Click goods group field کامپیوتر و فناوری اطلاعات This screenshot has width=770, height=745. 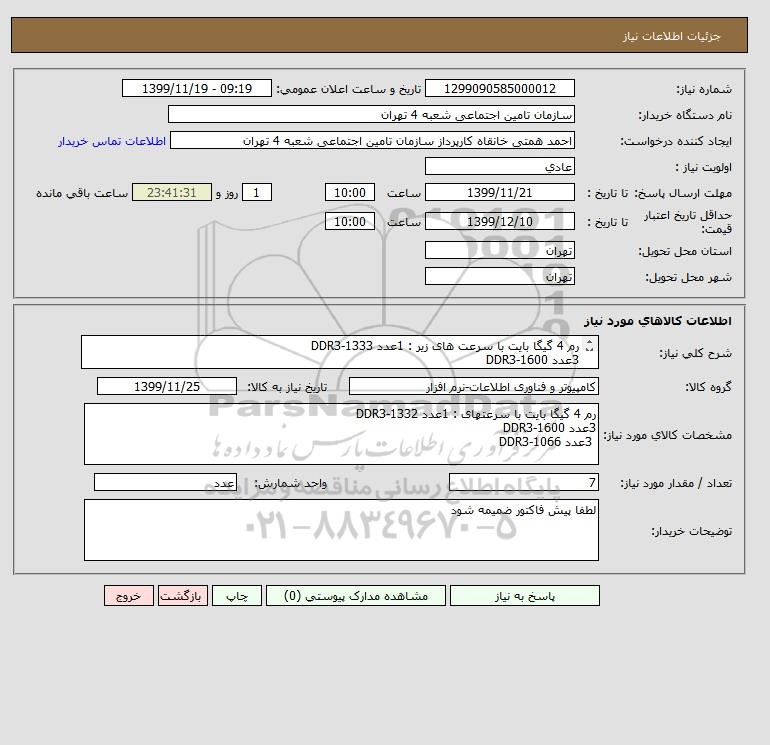coord(474,386)
